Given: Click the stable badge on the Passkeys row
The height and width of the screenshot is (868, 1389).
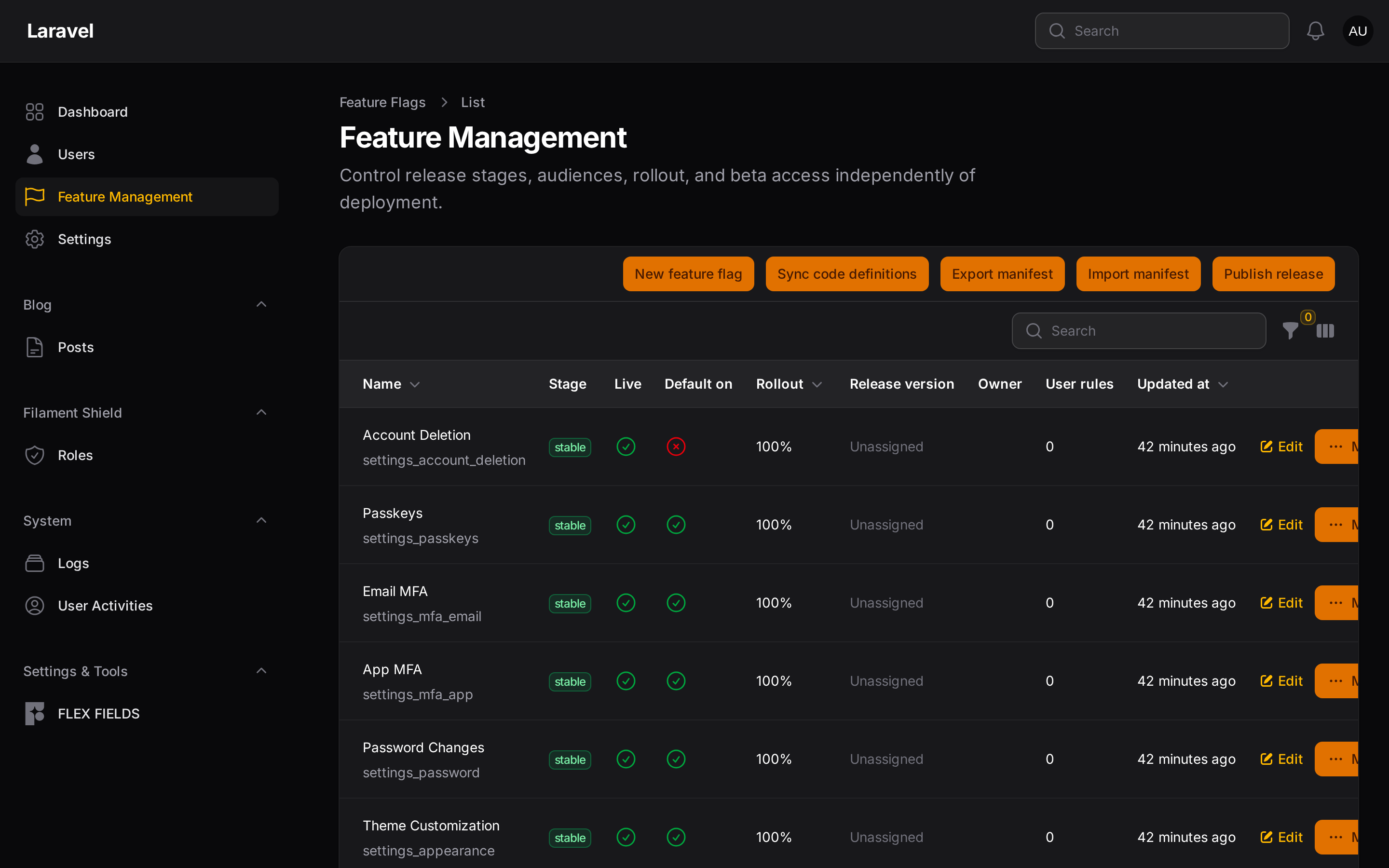Looking at the screenshot, I should click(x=570, y=525).
